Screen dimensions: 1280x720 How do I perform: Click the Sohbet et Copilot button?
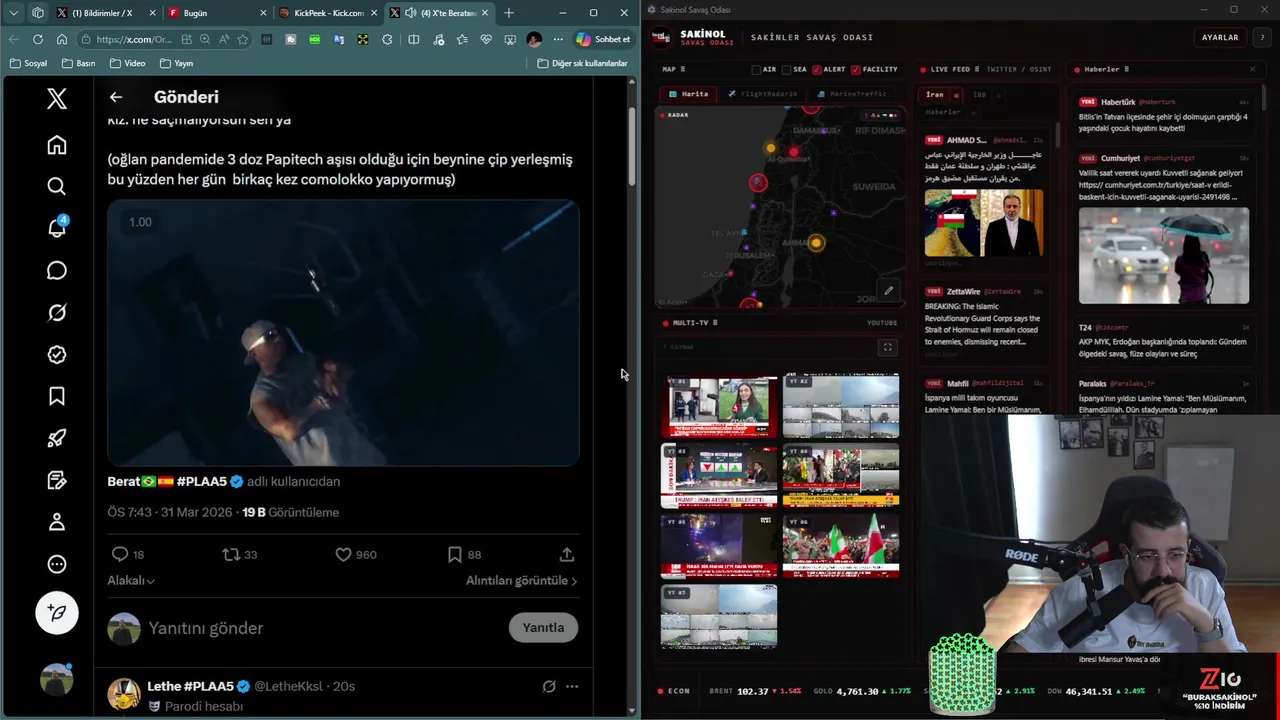[x=604, y=39]
